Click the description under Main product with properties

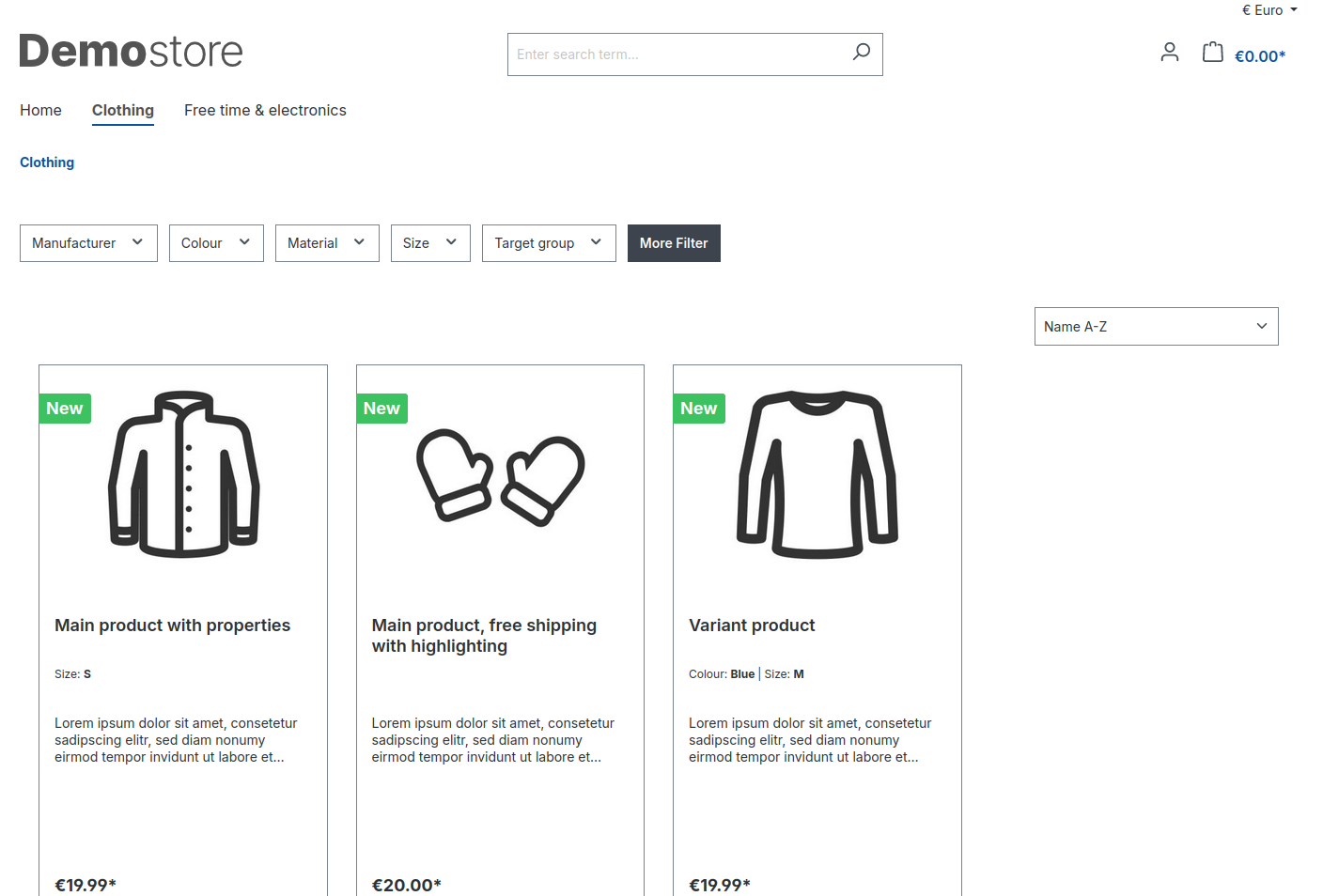point(176,740)
